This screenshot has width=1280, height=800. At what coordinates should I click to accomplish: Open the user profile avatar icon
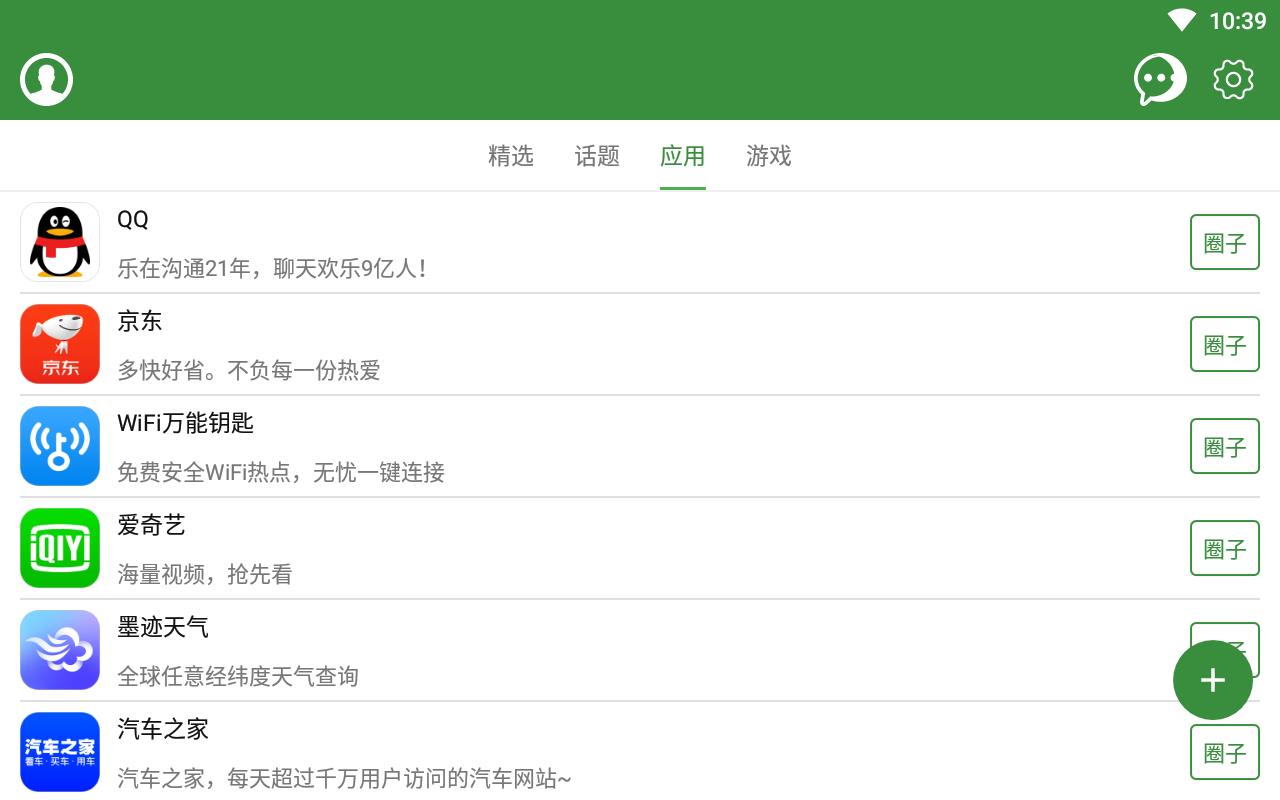(x=46, y=79)
